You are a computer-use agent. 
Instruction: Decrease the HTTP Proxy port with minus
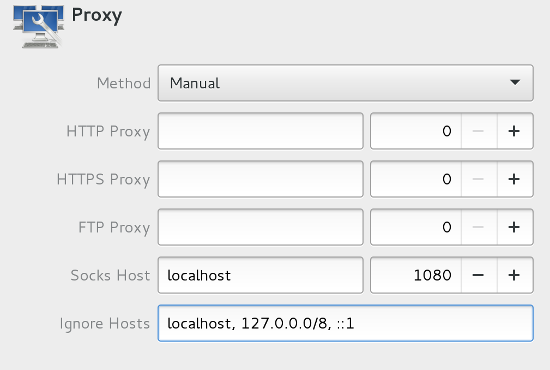[x=478, y=131]
